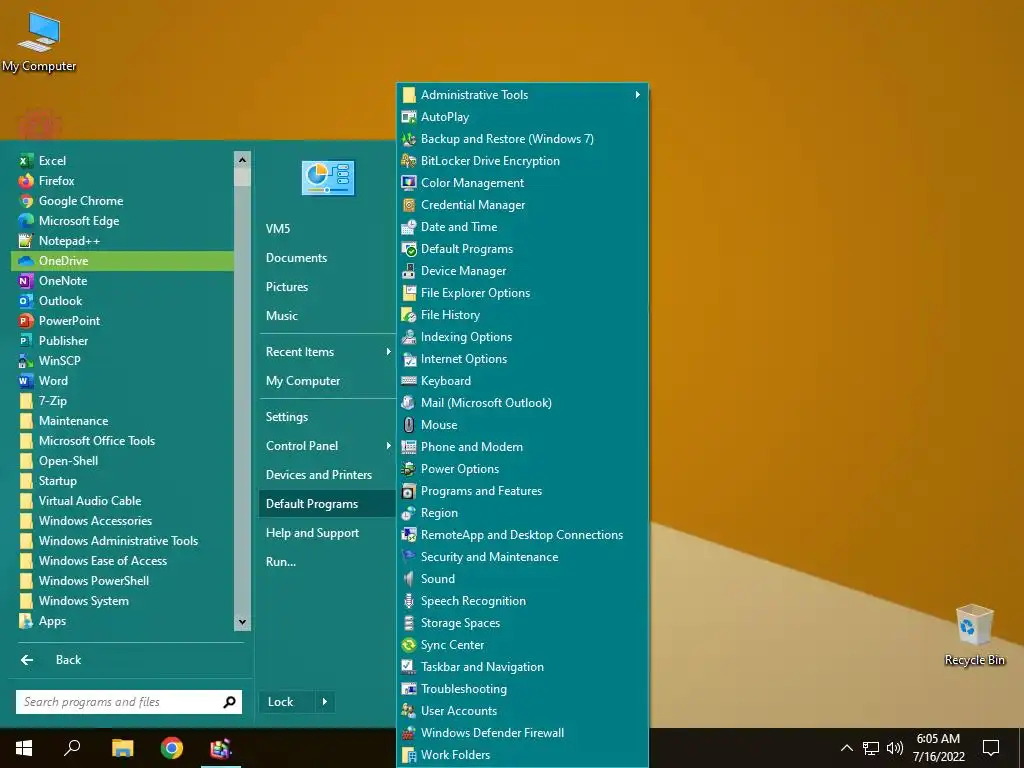
Task: Click the search magnifier in start menu
Action: coord(229,702)
